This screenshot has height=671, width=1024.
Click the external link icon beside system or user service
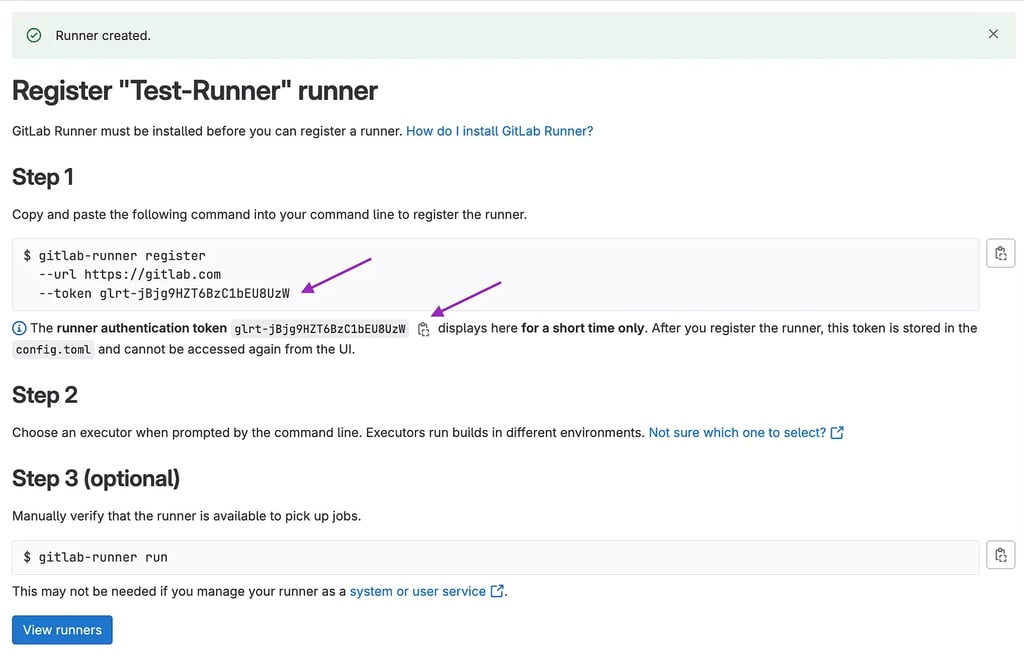497,591
